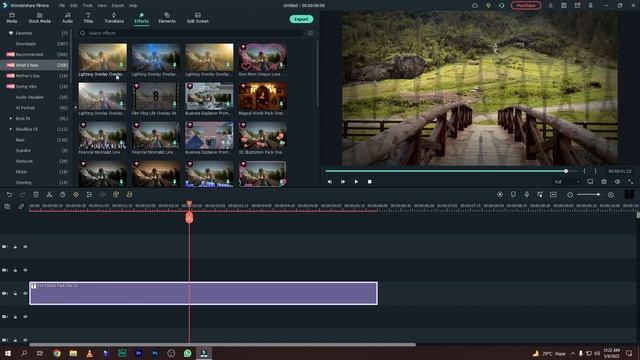This screenshot has height=360, width=640.
Task: Hide the track containing the title clip
Action: [x=25, y=293]
